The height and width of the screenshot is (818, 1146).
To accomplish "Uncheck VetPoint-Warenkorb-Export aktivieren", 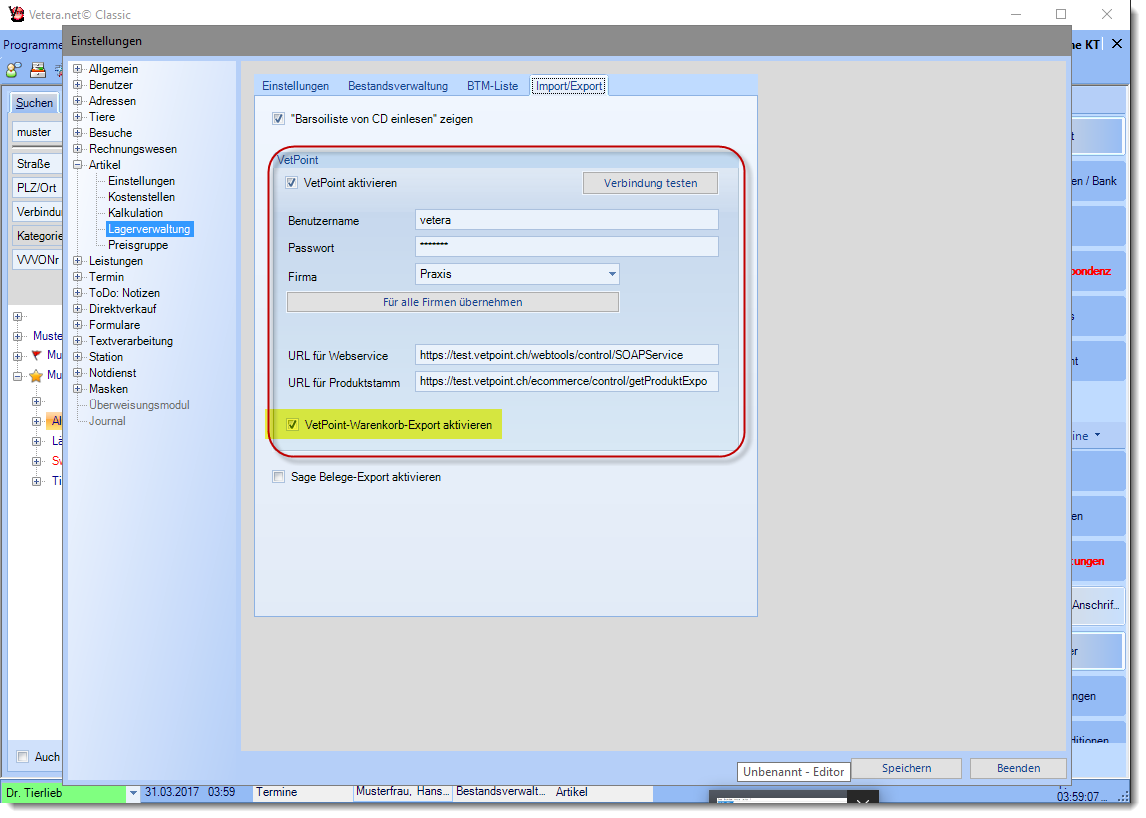I will click(x=293, y=426).
